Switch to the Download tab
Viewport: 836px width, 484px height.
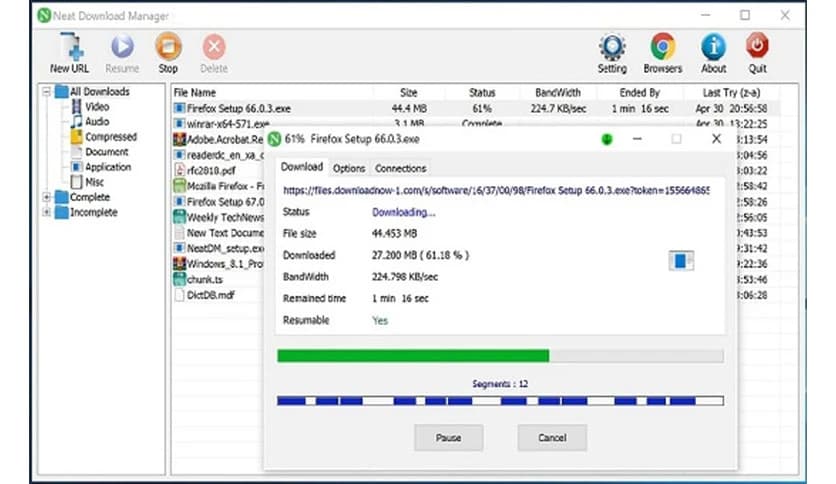(x=302, y=167)
